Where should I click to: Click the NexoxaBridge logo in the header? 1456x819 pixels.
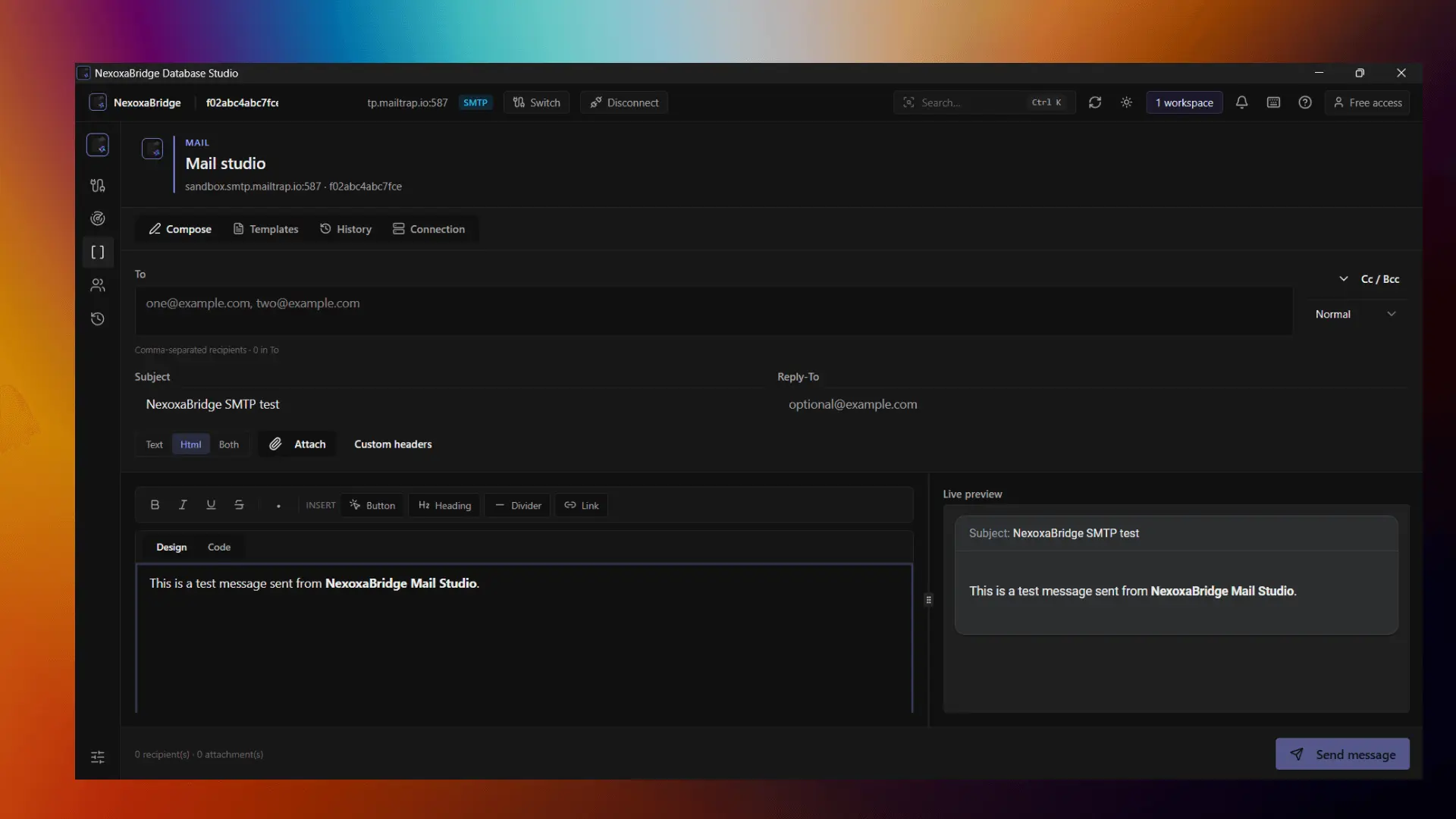(x=98, y=102)
